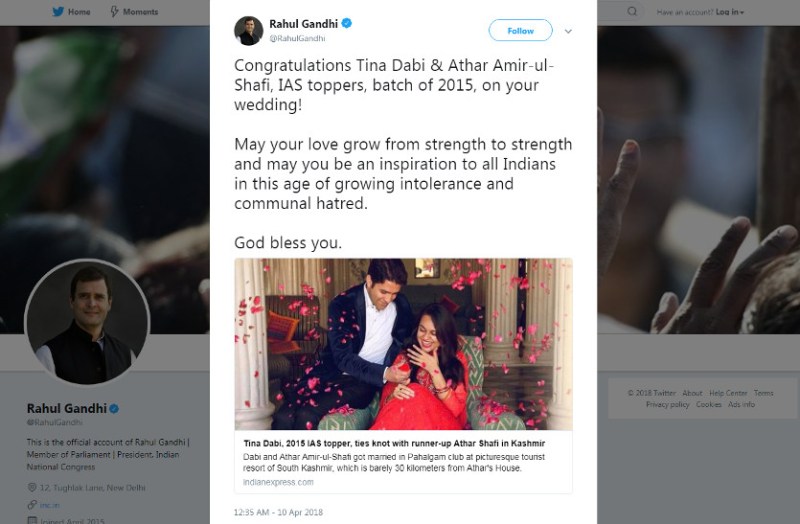The height and width of the screenshot is (524, 800).
Task: Go to the Moments tab
Action: coord(140,12)
